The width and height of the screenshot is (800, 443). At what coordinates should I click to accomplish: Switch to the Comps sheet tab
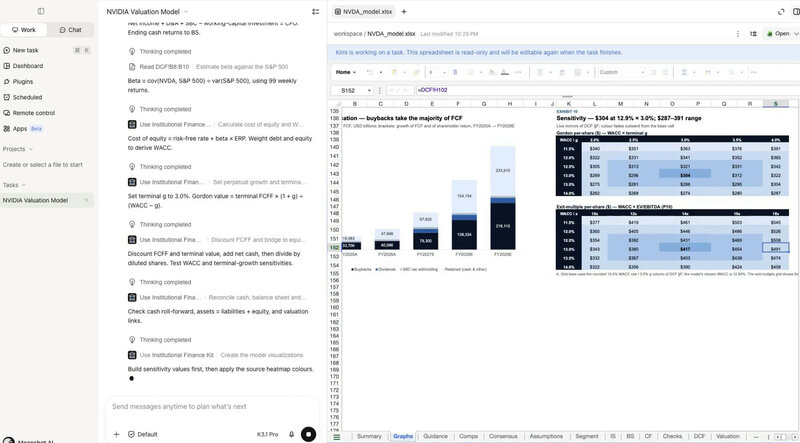(x=468, y=436)
